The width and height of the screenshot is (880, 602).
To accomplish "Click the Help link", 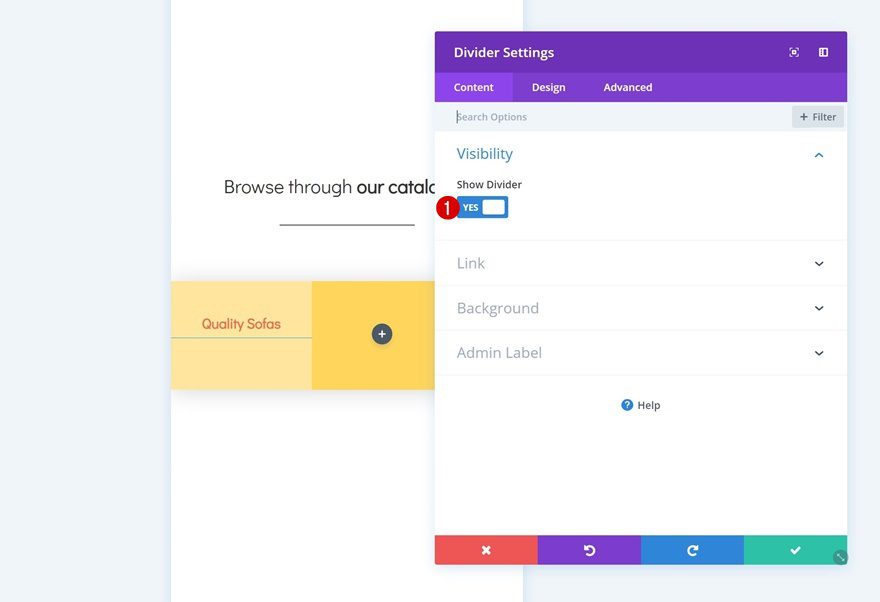I will 646,405.
